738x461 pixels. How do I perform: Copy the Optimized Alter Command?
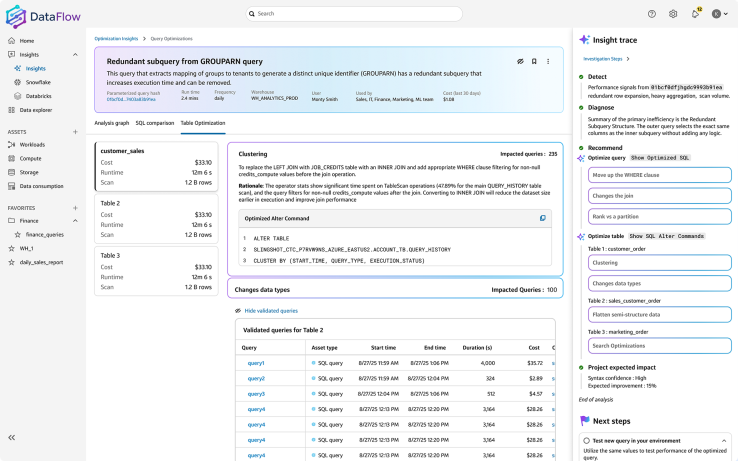pos(543,218)
